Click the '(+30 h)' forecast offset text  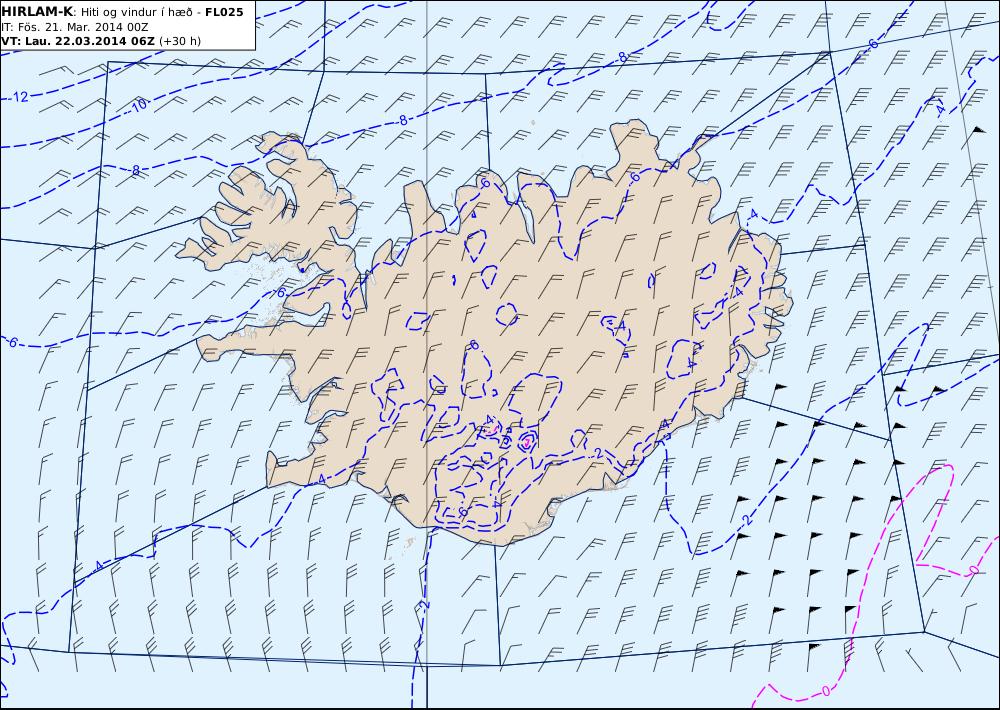tap(180, 41)
